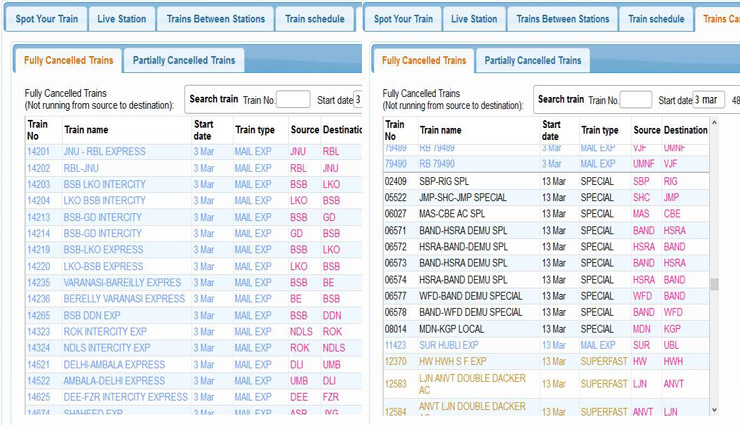Click scrollbar down arrow in right table
740x425 pixels.
pyautogui.click(x=714, y=410)
